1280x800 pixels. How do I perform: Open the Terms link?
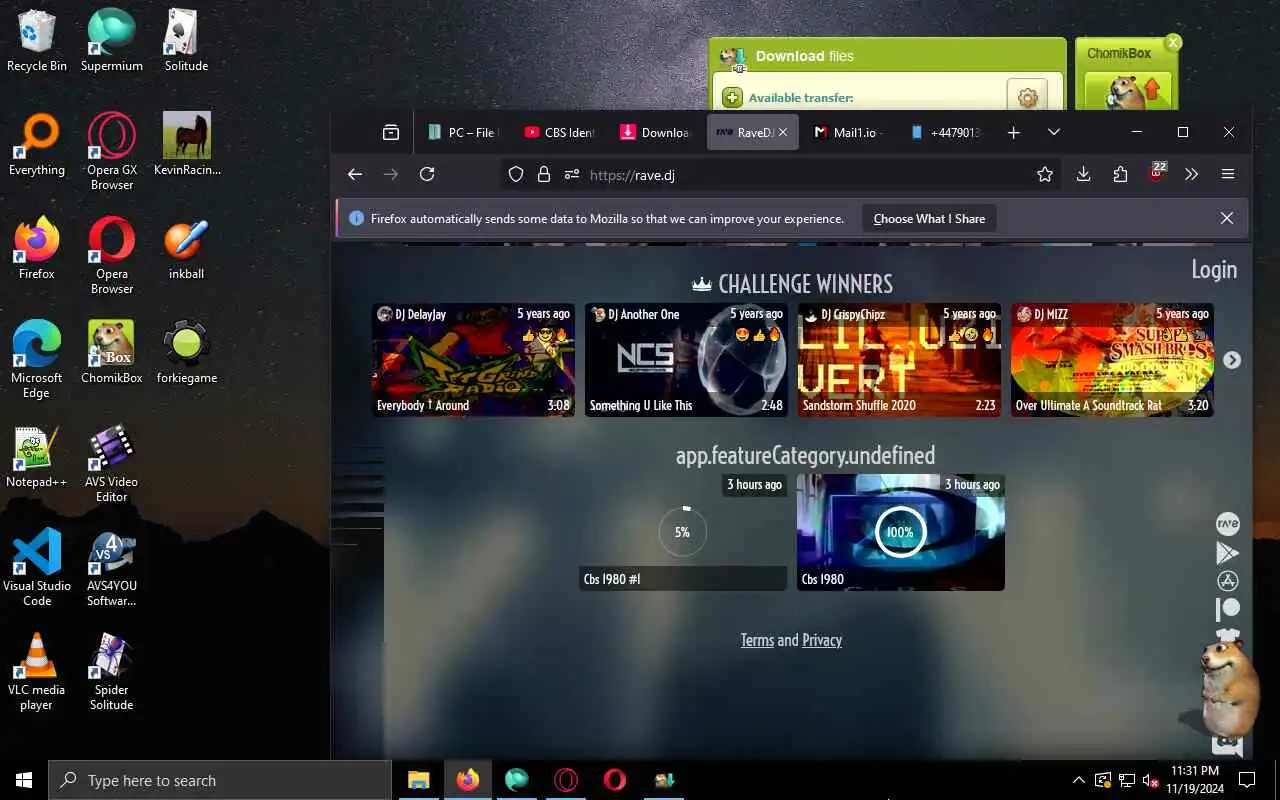click(x=757, y=640)
